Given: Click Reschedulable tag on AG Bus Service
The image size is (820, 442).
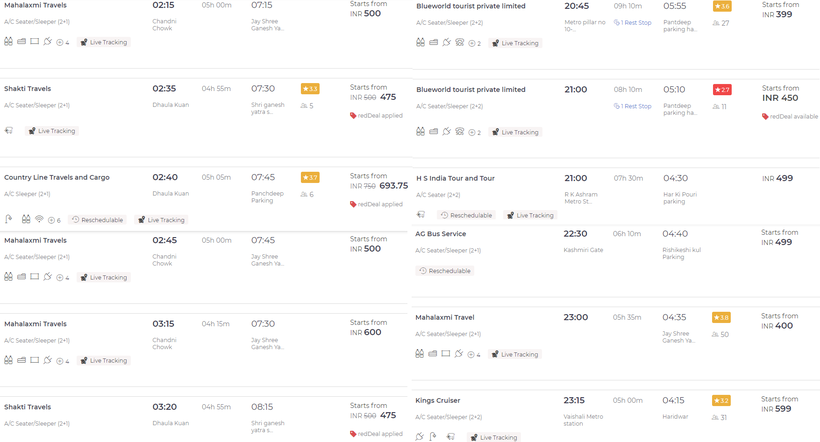Looking at the screenshot, I should (445, 271).
